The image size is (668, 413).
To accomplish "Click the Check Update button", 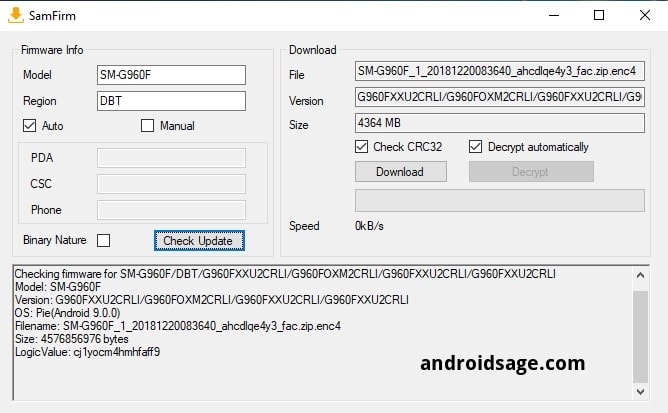I will 199,241.
